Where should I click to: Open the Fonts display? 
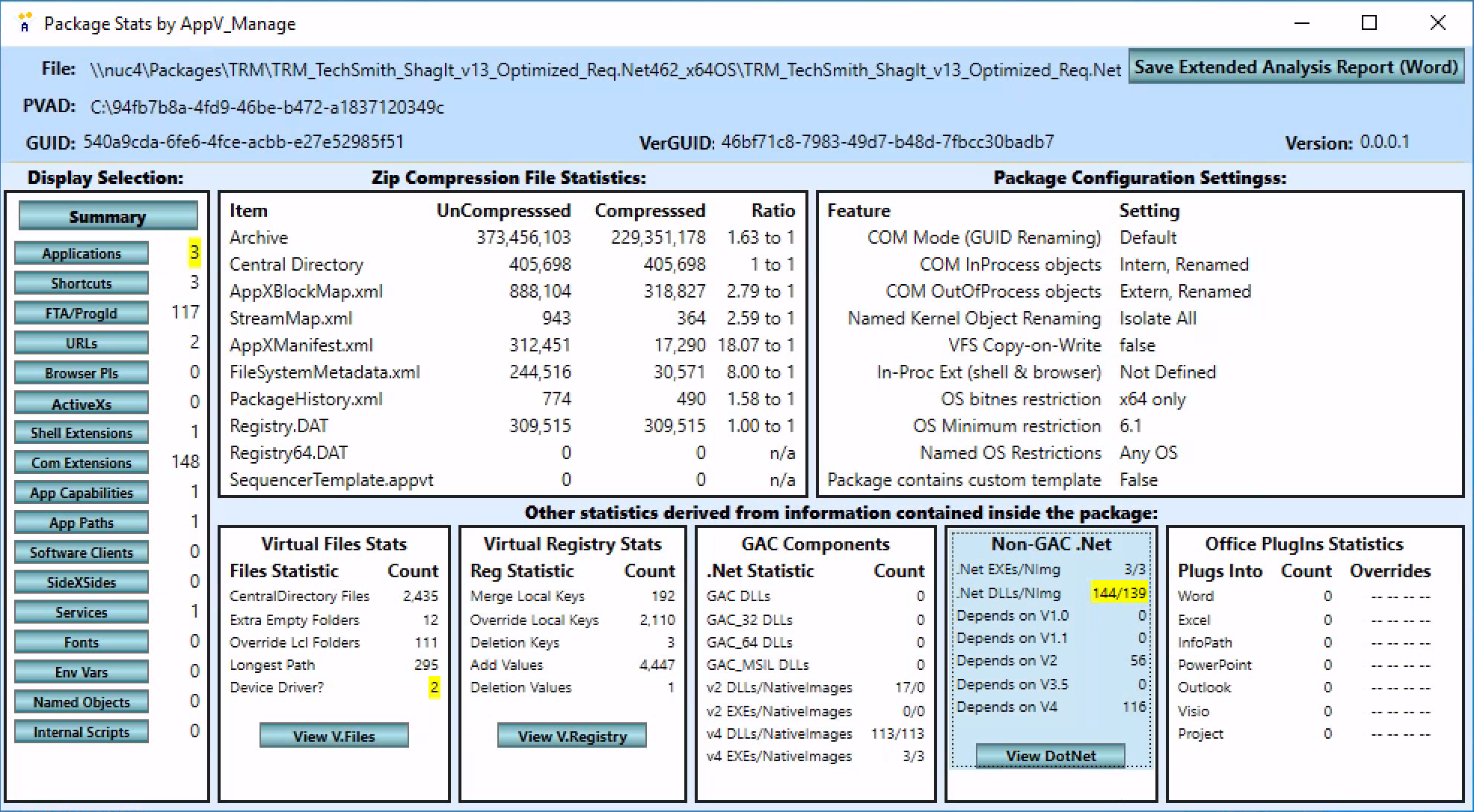82,642
